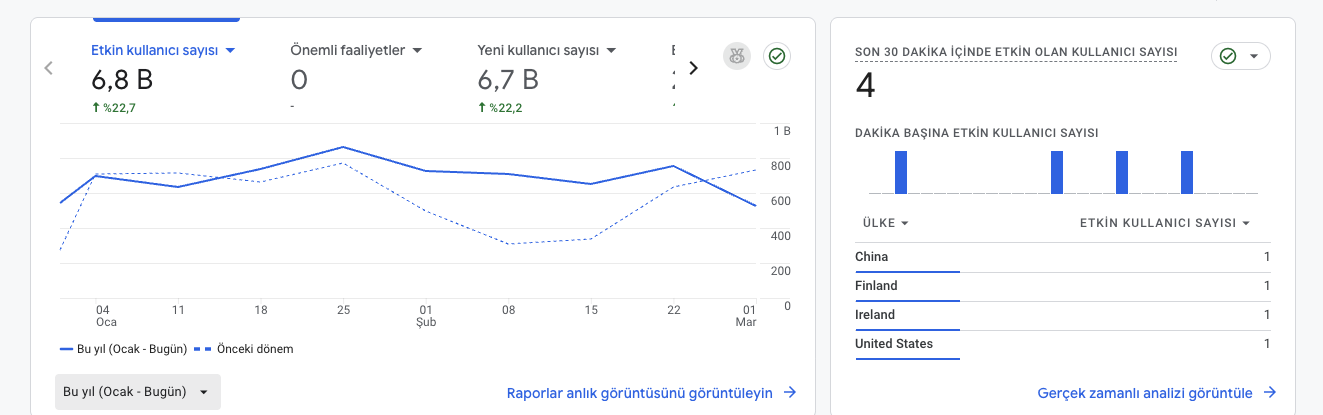The width and height of the screenshot is (1323, 415).
Task: Click the %22,2 increase indicator
Action: [x=499, y=108]
